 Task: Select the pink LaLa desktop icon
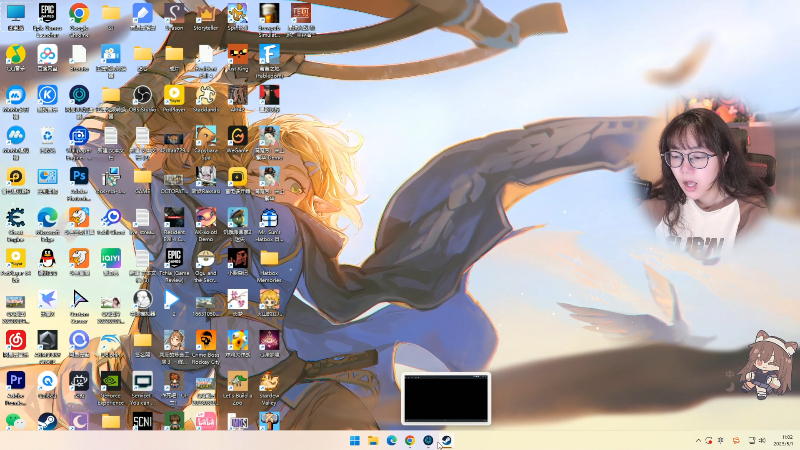coord(206,421)
